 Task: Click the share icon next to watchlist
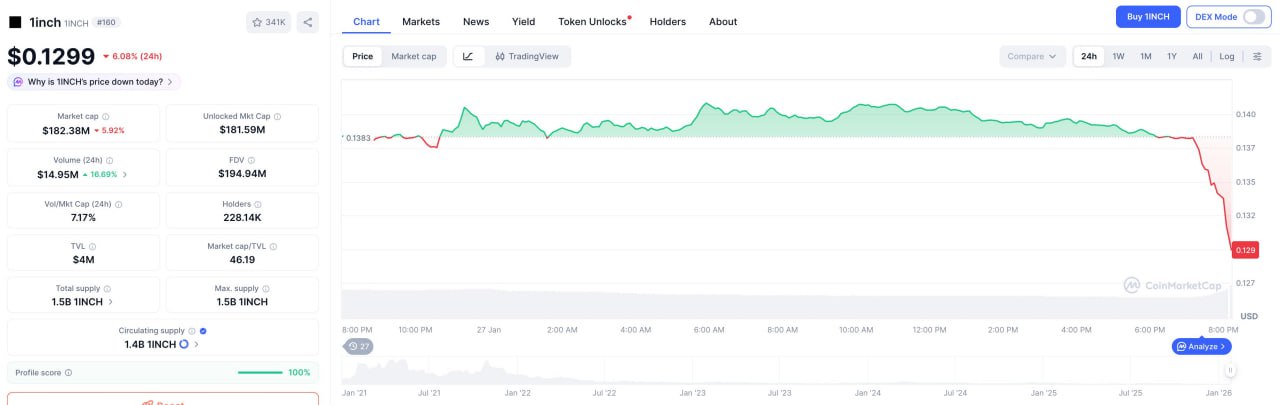[307, 22]
